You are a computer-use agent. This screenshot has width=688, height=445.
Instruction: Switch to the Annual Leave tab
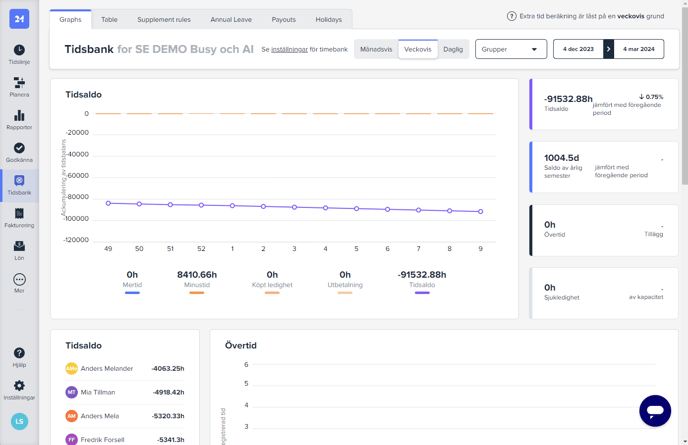point(231,19)
